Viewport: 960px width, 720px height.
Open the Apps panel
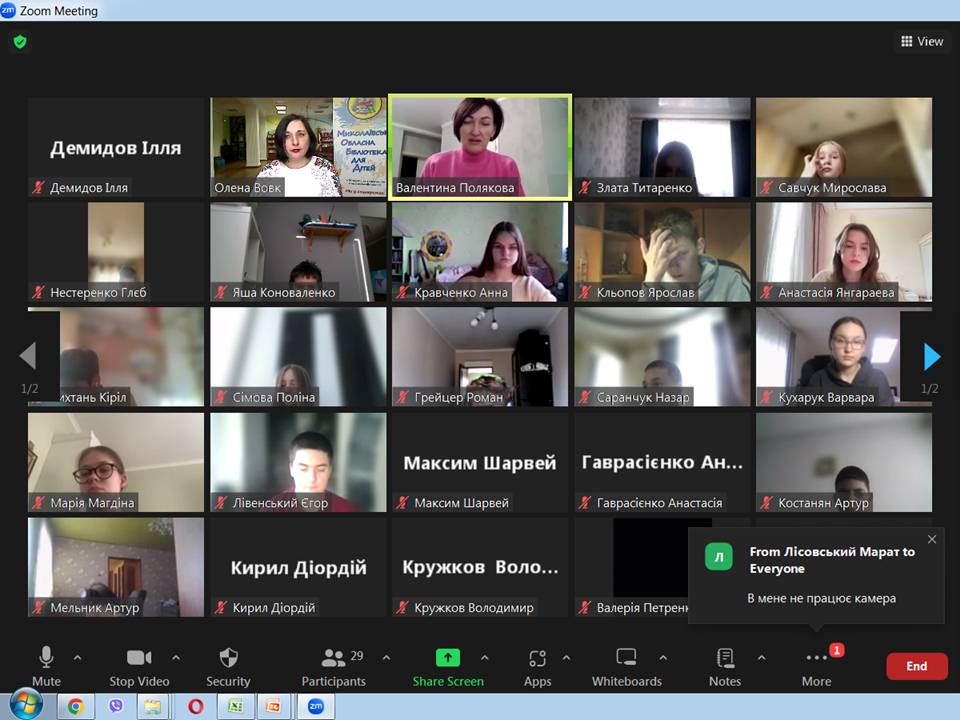point(537,666)
